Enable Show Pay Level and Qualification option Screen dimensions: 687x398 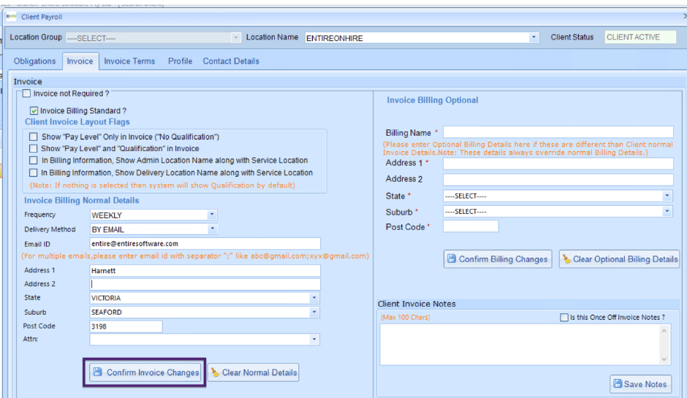(x=33, y=149)
